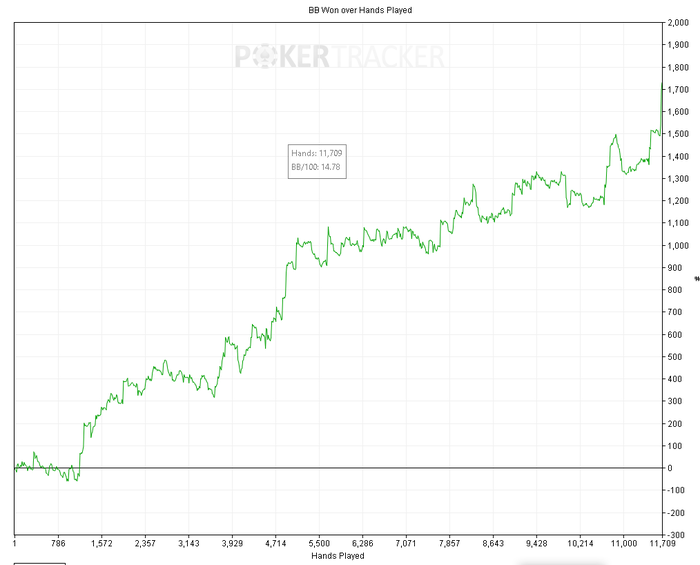Click the 6,286 x-axis tick label
The height and width of the screenshot is (565, 700).
coord(362,543)
